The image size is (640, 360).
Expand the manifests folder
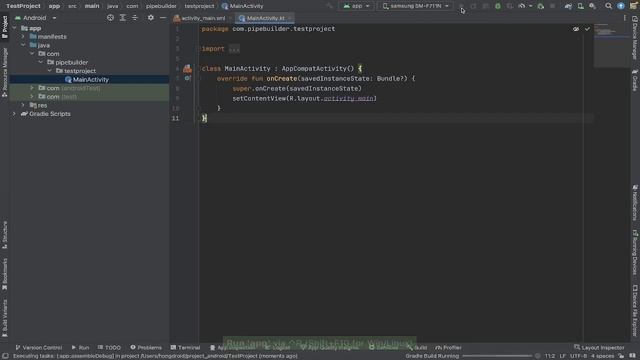coord(23,37)
